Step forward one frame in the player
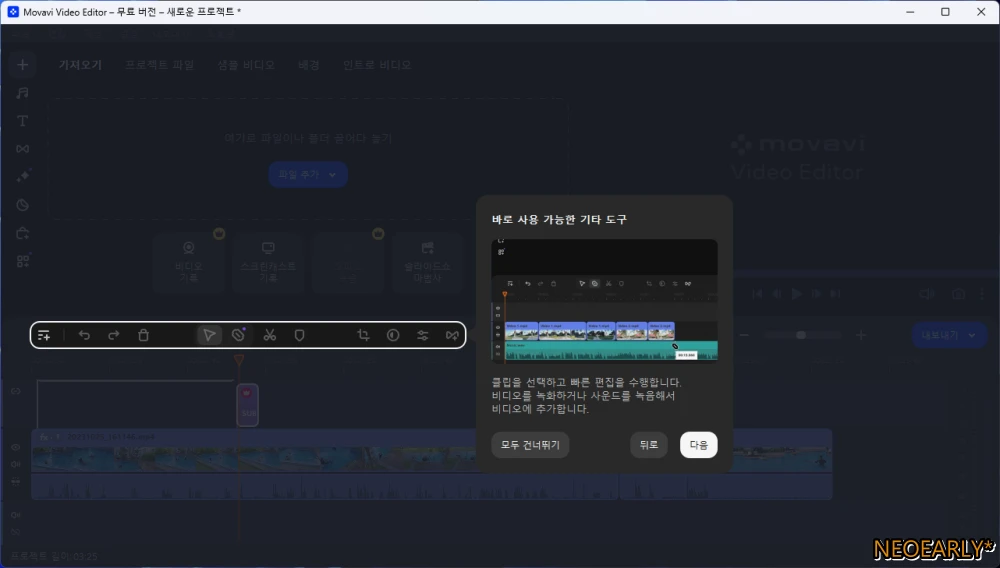Viewport: 1000px width, 568px height. 816,294
